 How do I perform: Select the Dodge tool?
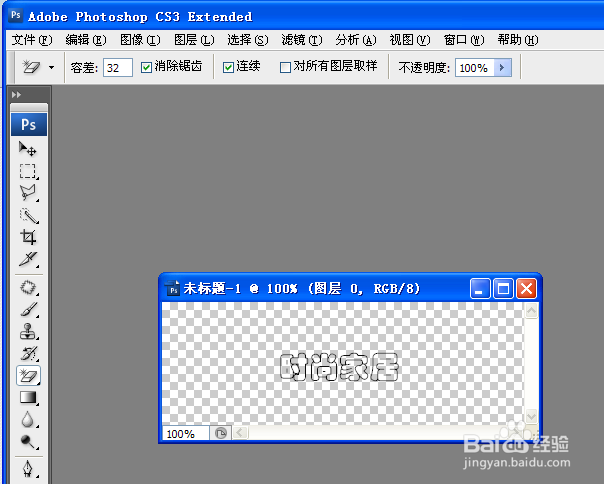click(x=28, y=442)
